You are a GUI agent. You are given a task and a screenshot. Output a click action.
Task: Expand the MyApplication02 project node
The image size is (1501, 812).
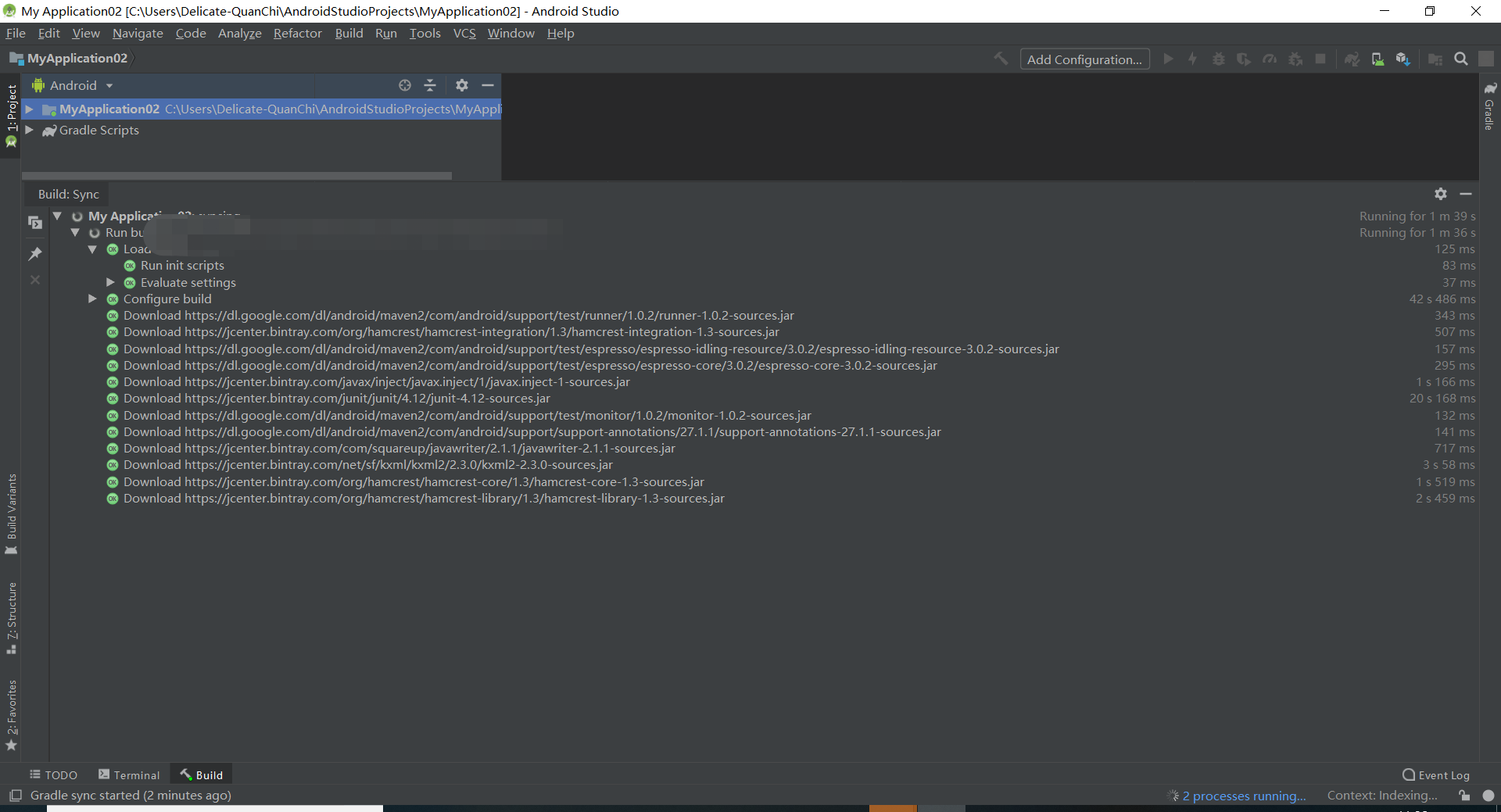(x=30, y=109)
